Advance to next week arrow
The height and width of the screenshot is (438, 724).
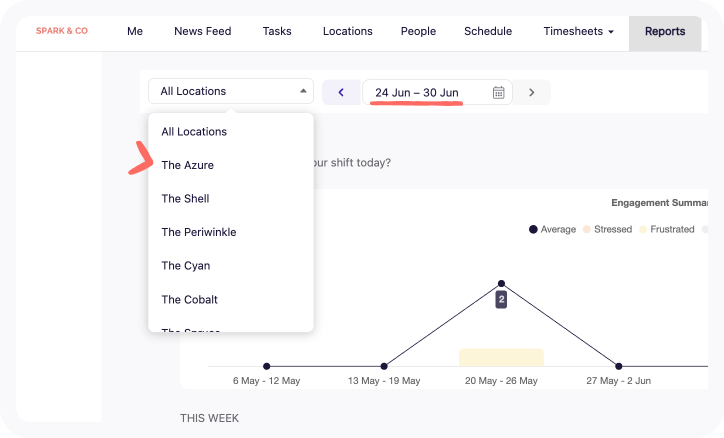pos(531,92)
